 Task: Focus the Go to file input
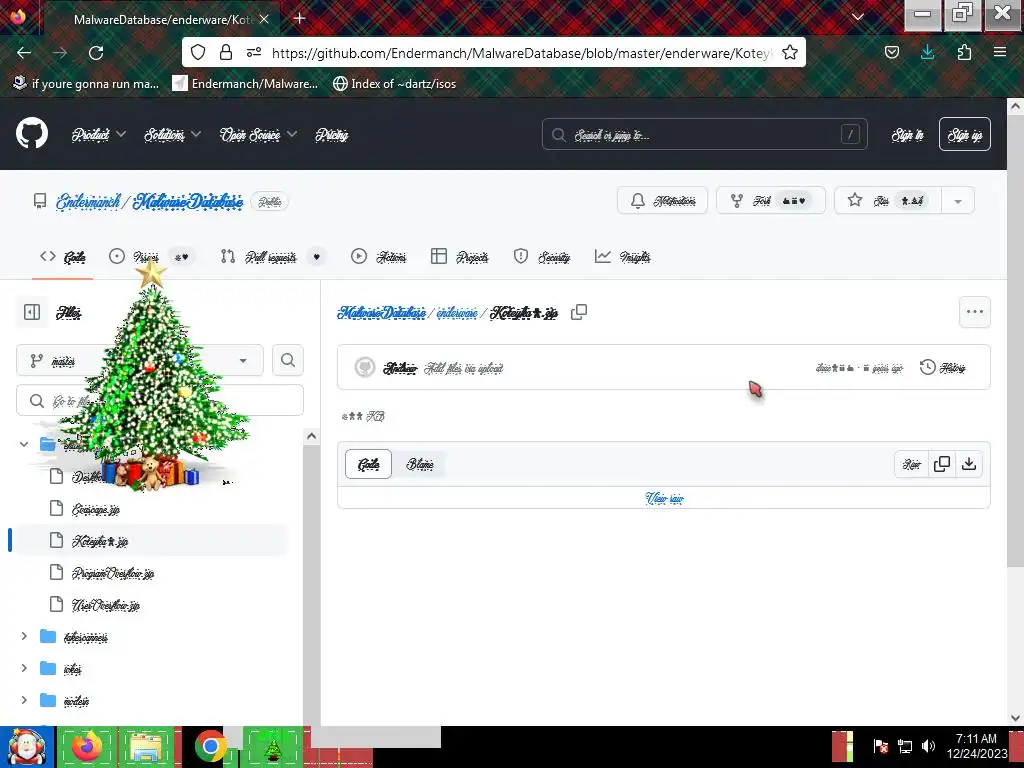click(160, 400)
